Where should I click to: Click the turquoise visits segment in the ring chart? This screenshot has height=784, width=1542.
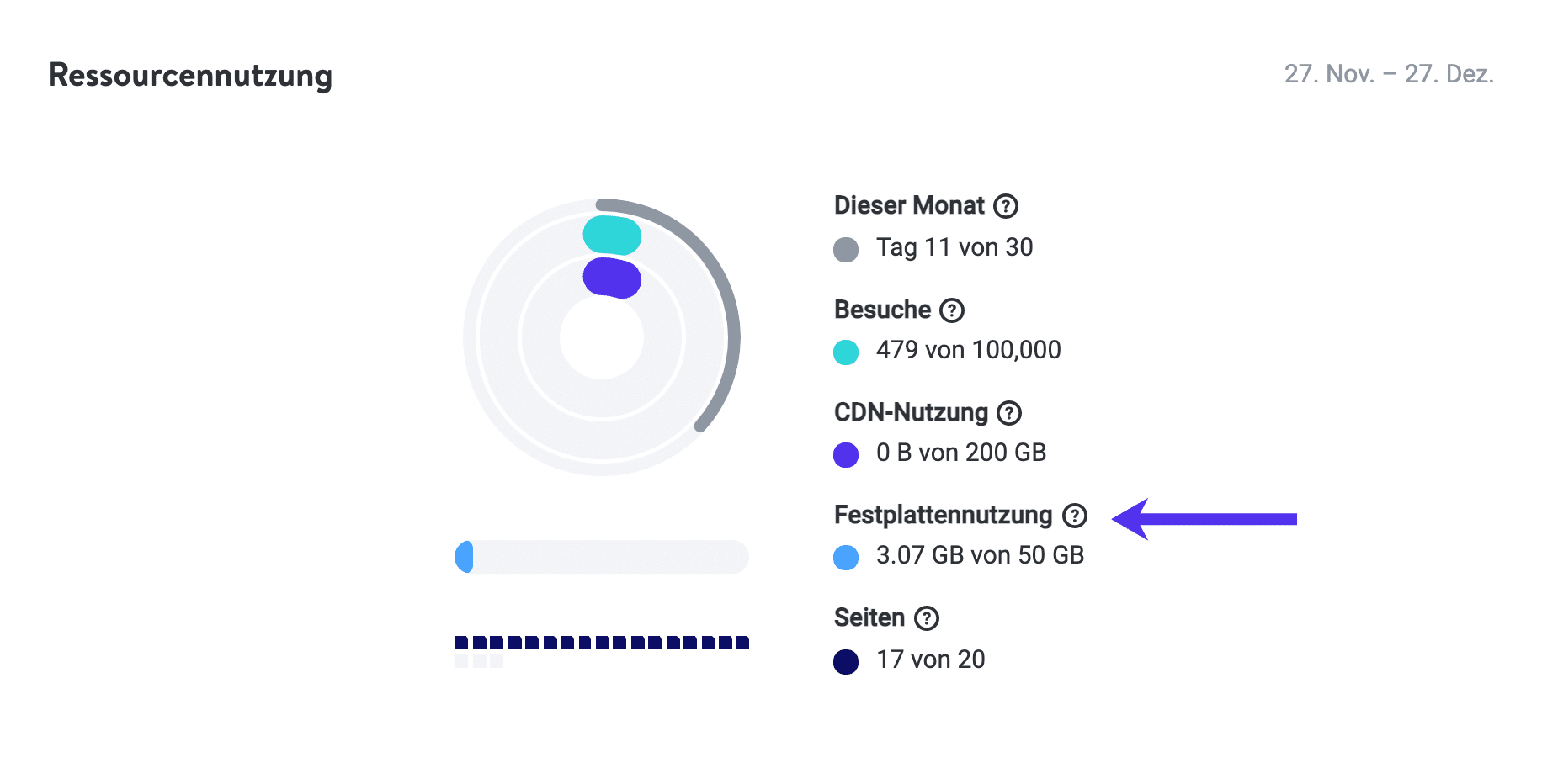tap(612, 235)
